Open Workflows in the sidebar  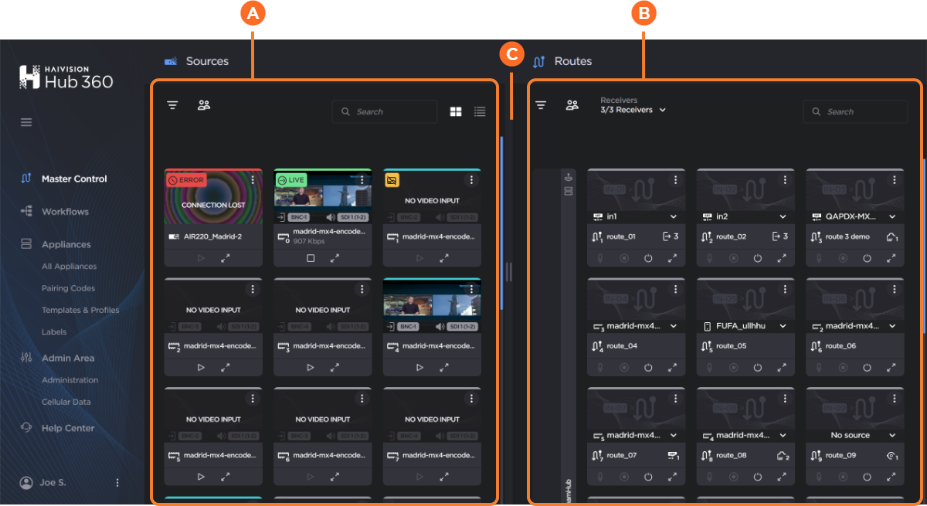pos(65,212)
